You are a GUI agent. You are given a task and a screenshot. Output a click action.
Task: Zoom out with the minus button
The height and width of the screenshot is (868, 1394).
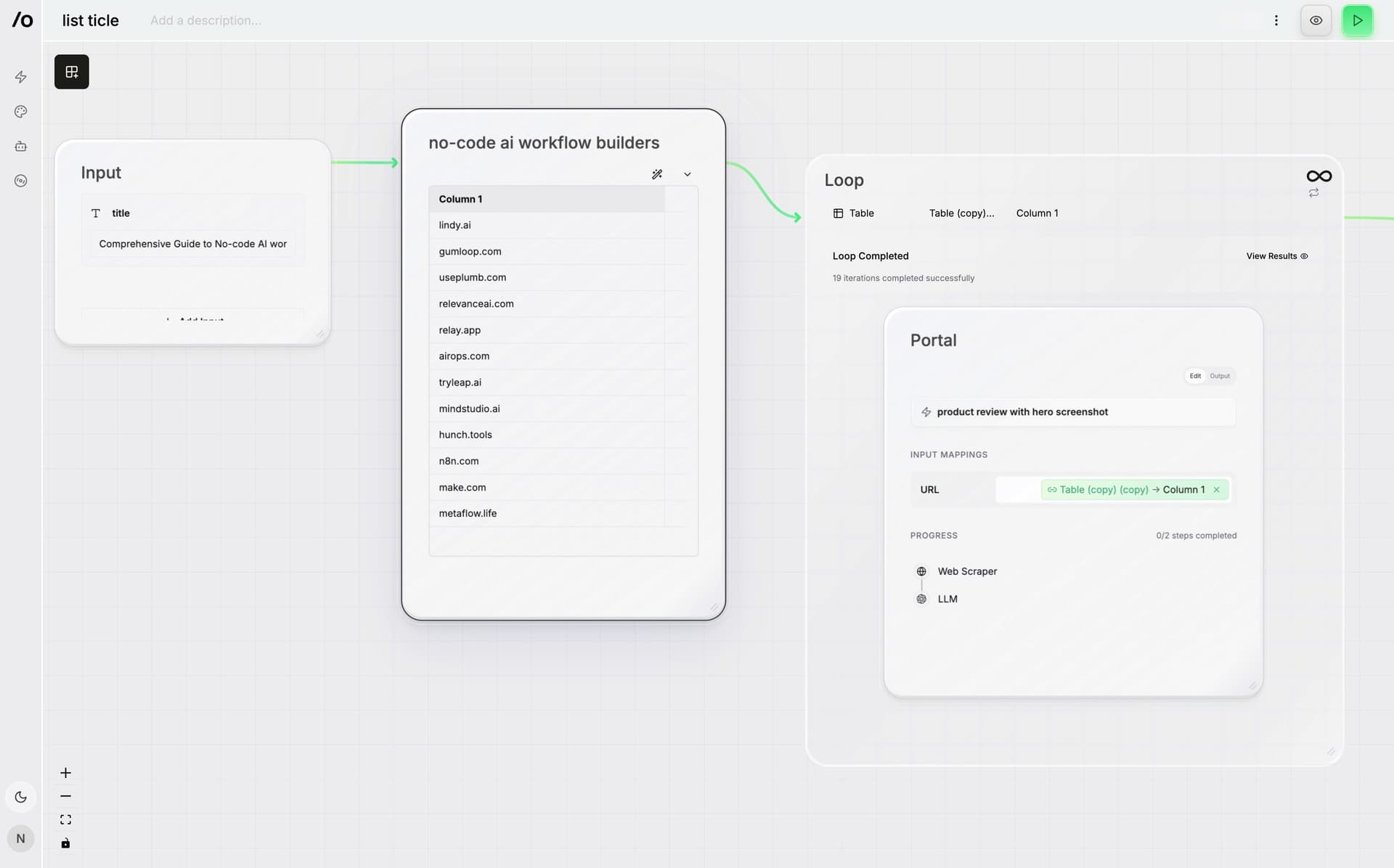[65, 796]
